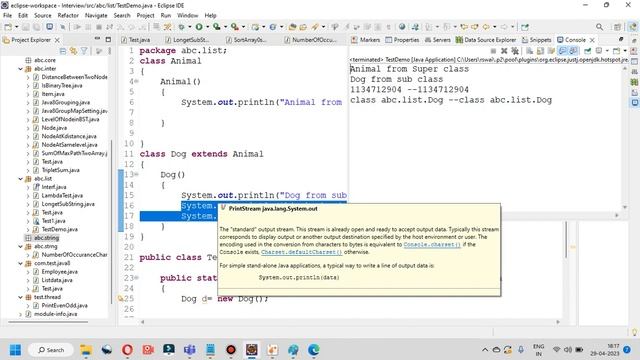Click the Terminate stop icon in Console
The image size is (640, 360).
pyautogui.click(x=493, y=51)
